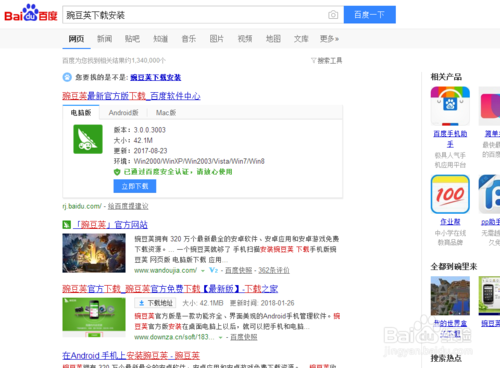Open the 贴吧 tab
The width and height of the screenshot is (500, 368).
pos(132,39)
